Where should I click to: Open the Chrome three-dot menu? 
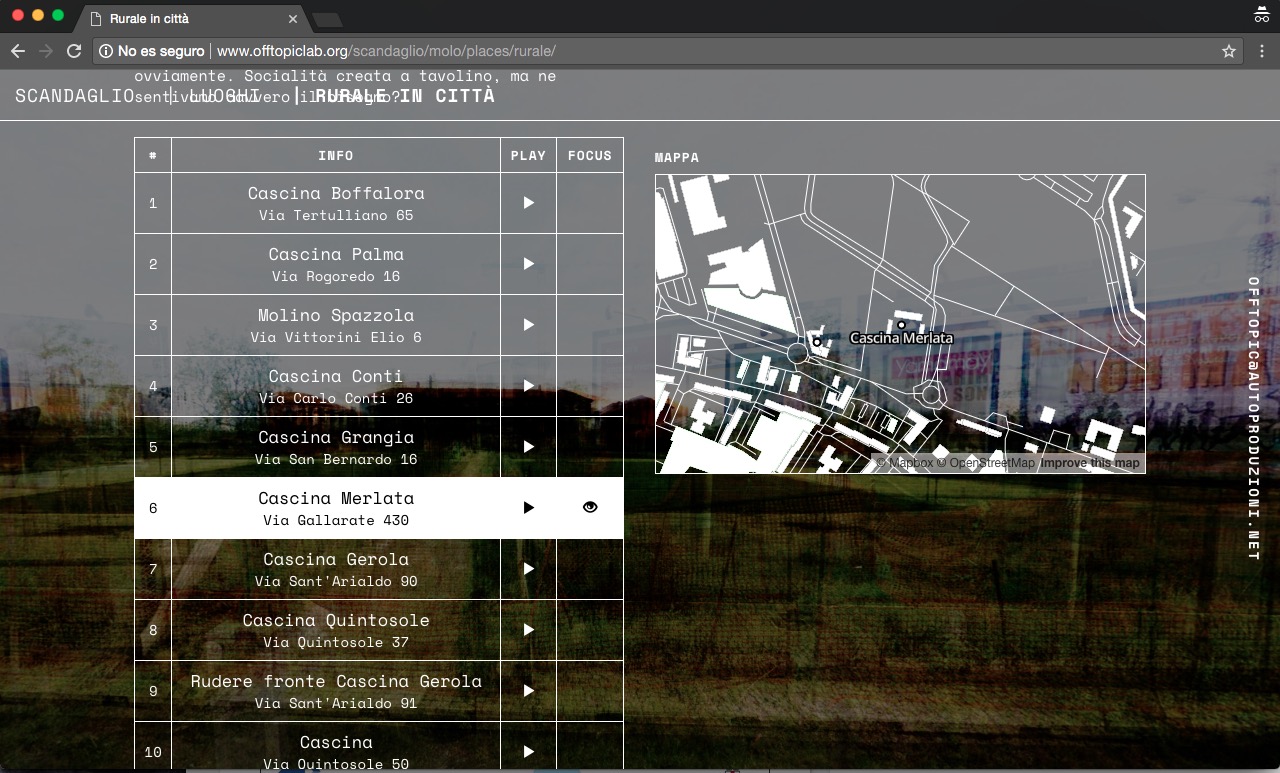coord(1262,51)
